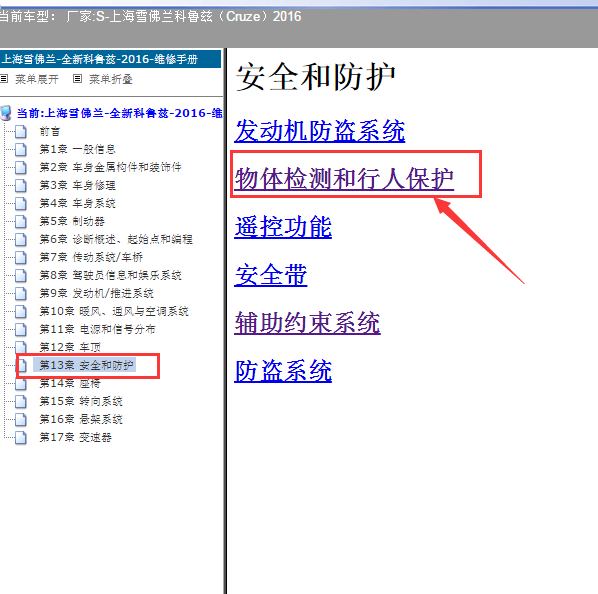Select 第5章 制动器
The height and width of the screenshot is (594, 598).
point(72,221)
